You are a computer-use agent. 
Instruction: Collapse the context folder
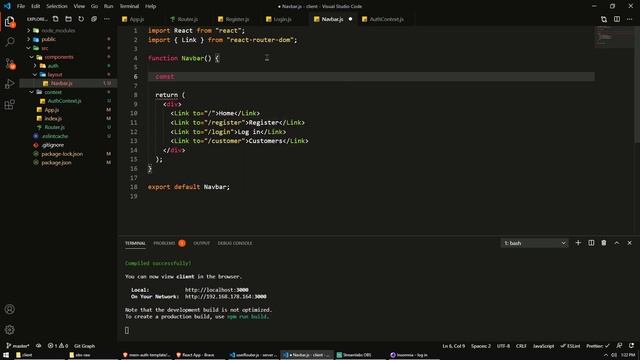(32, 92)
